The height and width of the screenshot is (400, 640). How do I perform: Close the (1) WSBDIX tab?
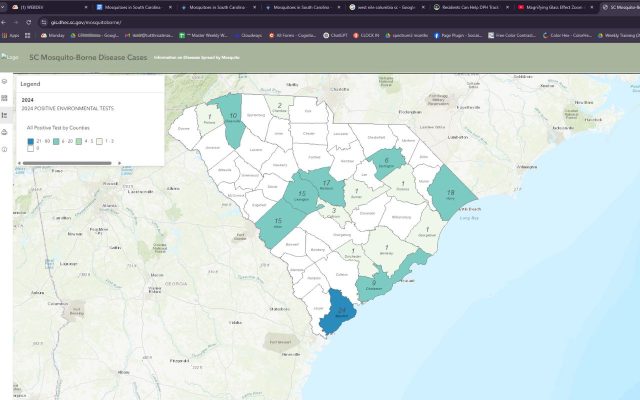[x=86, y=7]
